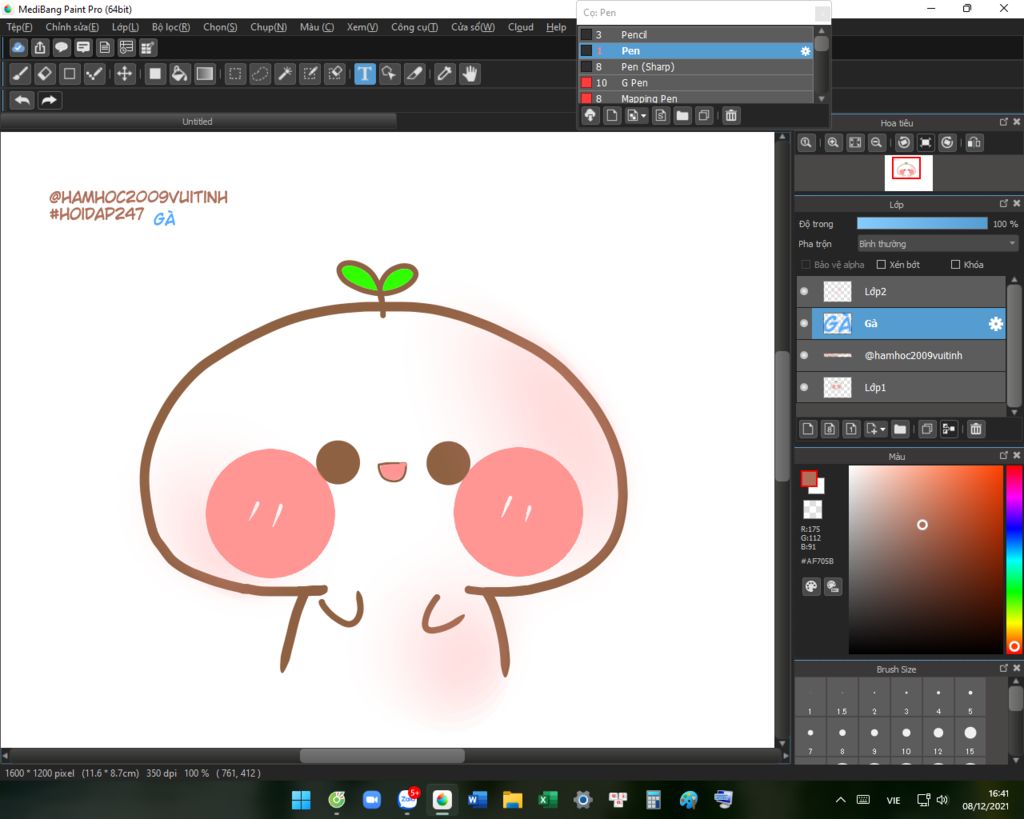Select the Pencil brush

click(696, 35)
